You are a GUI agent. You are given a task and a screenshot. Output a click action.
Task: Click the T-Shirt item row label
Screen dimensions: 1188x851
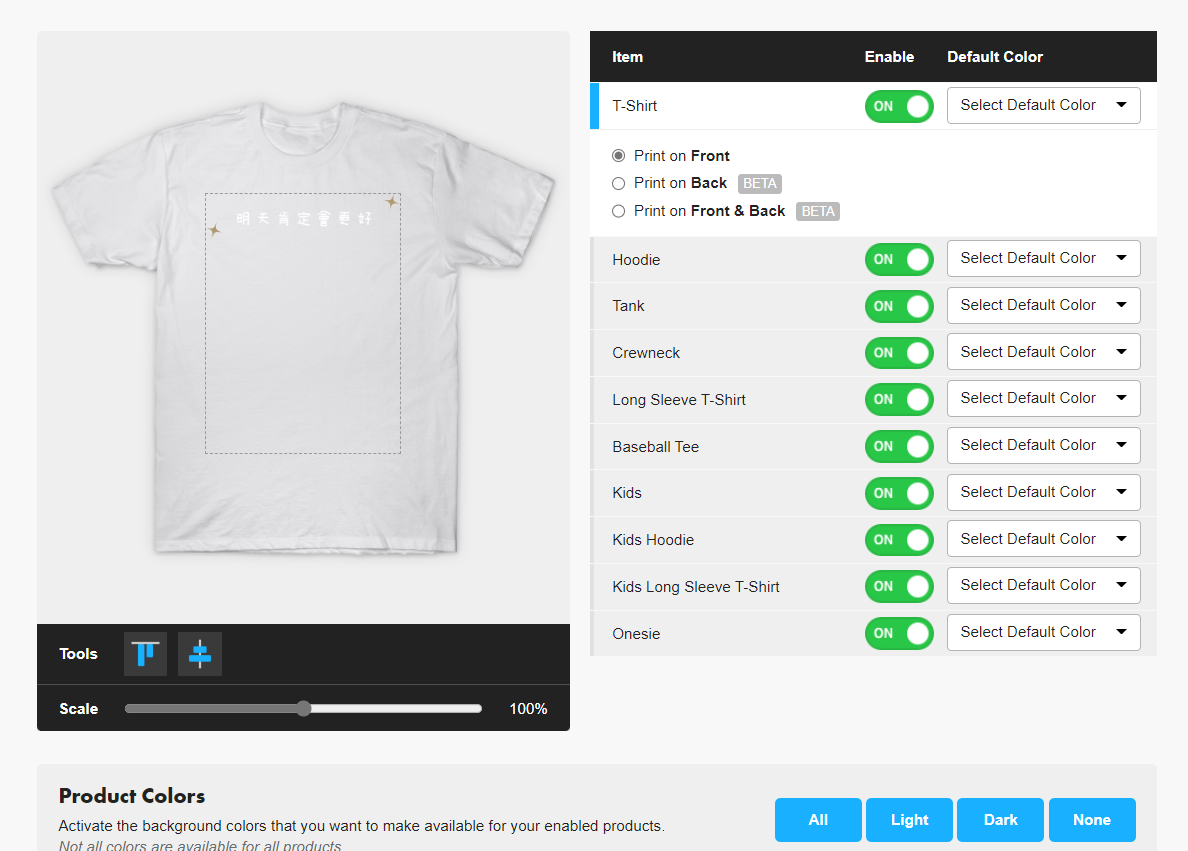click(x=634, y=106)
